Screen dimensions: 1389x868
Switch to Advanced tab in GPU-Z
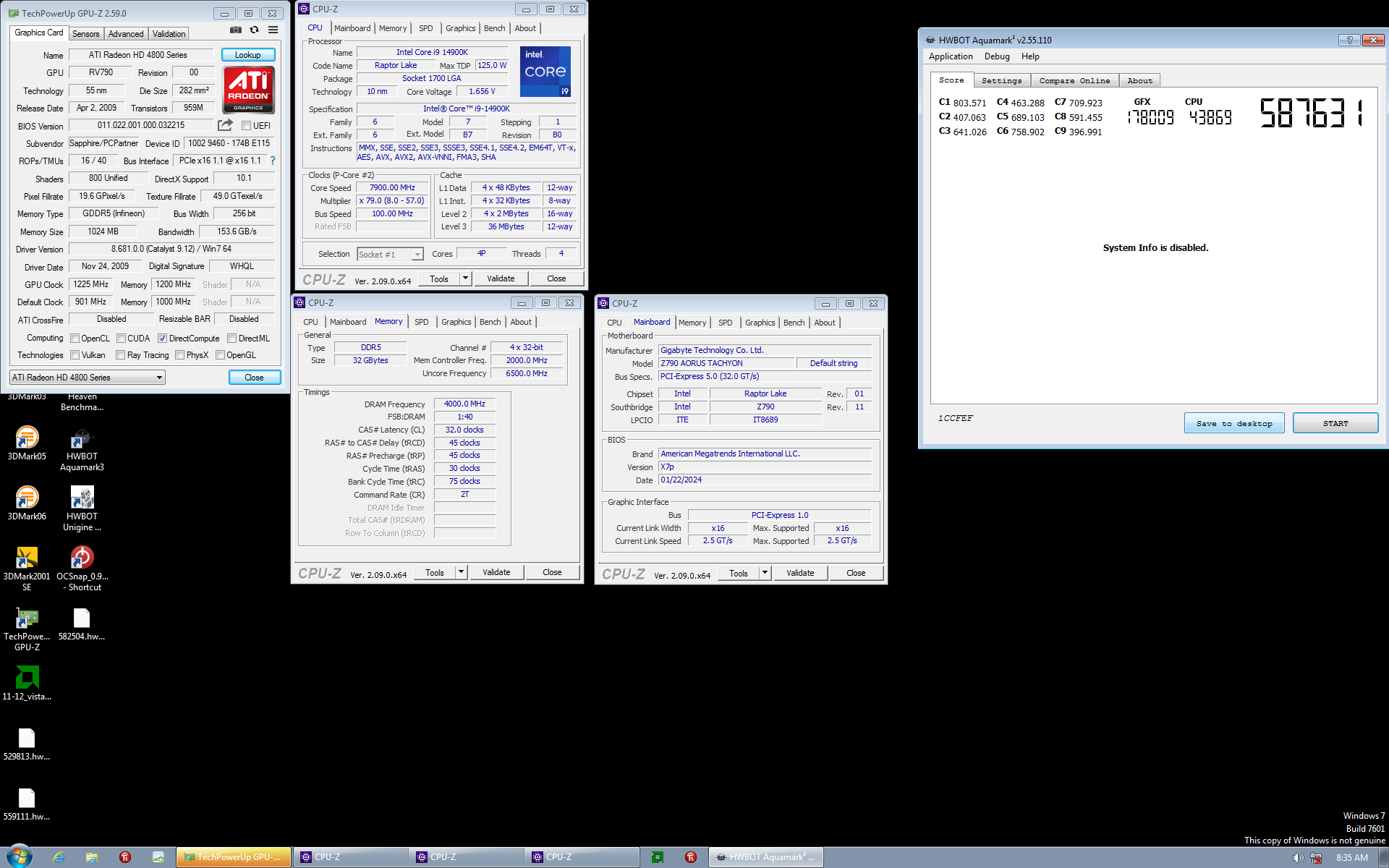coord(126,34)
